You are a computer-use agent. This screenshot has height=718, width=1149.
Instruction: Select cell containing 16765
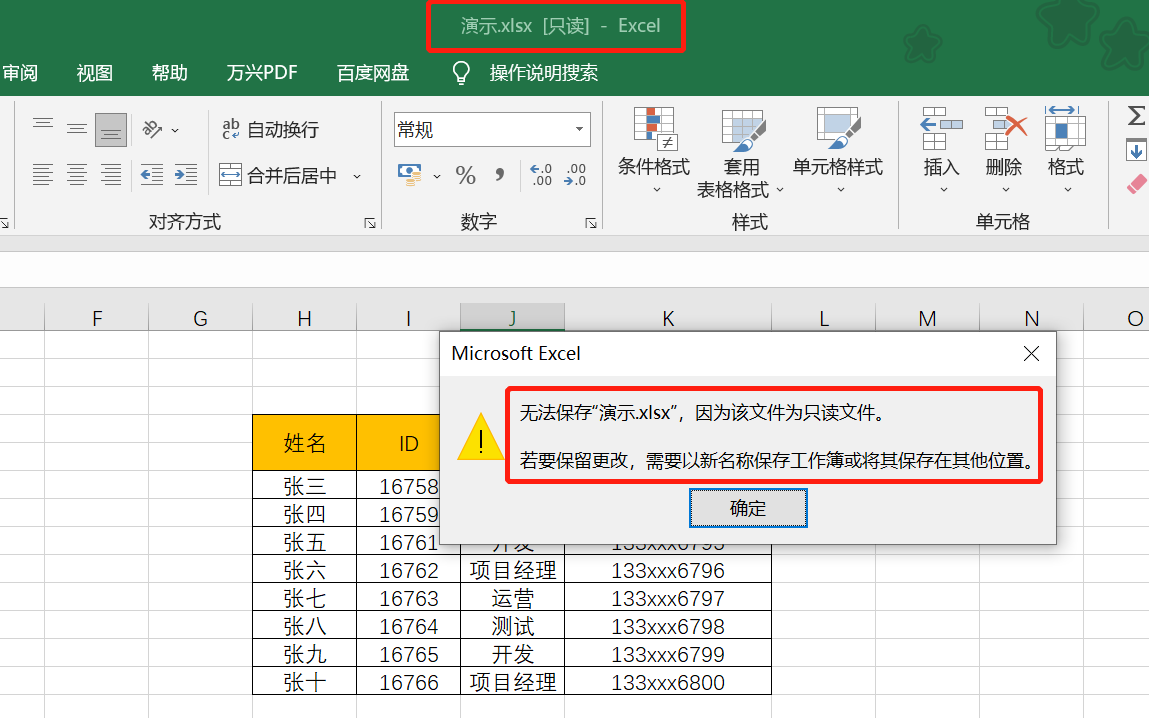click(409, 654)
